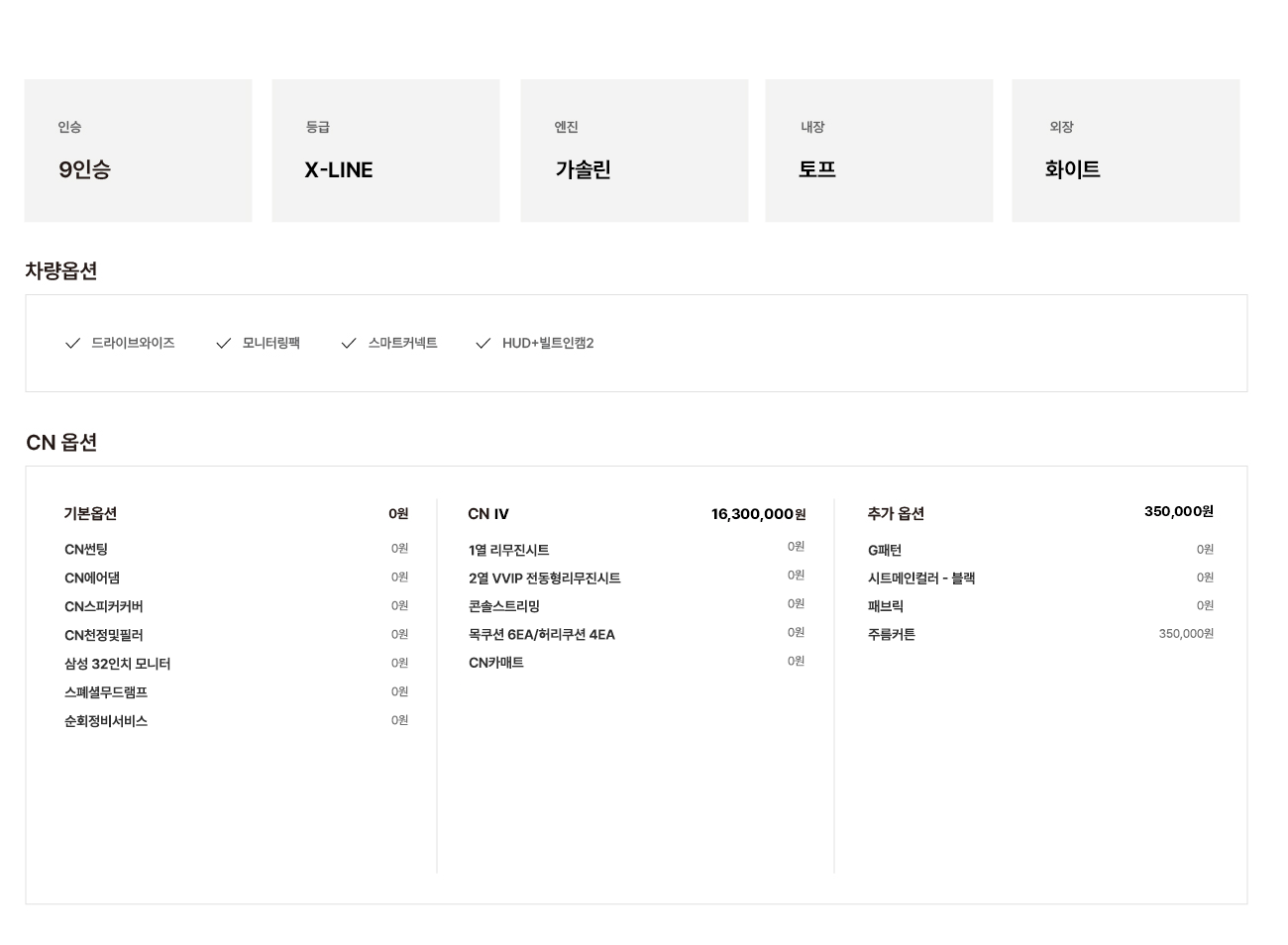This screenshot has width=1288, height=945.
Task: Click the CN썬팅 option row
Action: point(236,549)
